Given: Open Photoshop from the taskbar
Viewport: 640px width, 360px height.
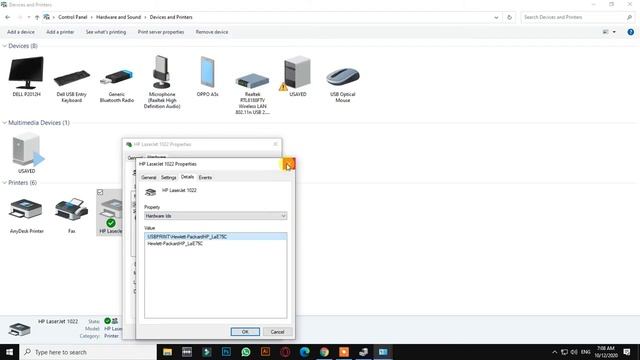Looking at the screenshot, I should click(226, 352).
